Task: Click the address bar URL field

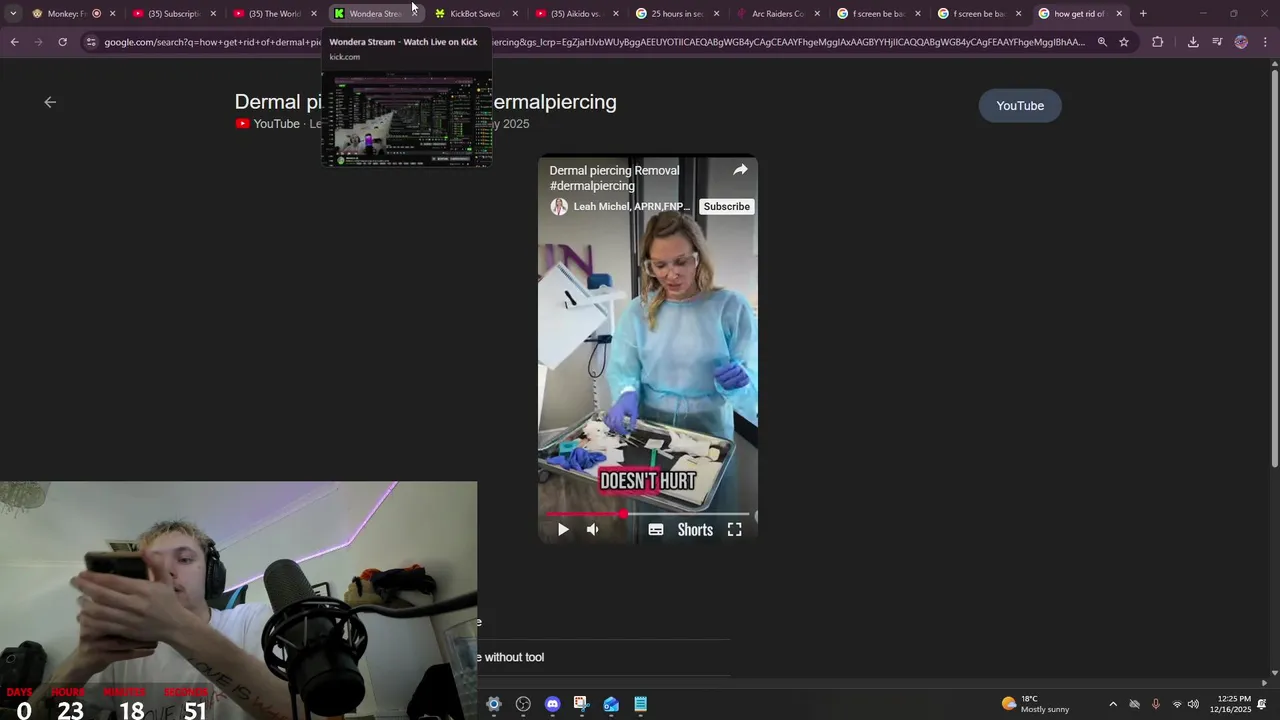Action: tap(594, 42)
